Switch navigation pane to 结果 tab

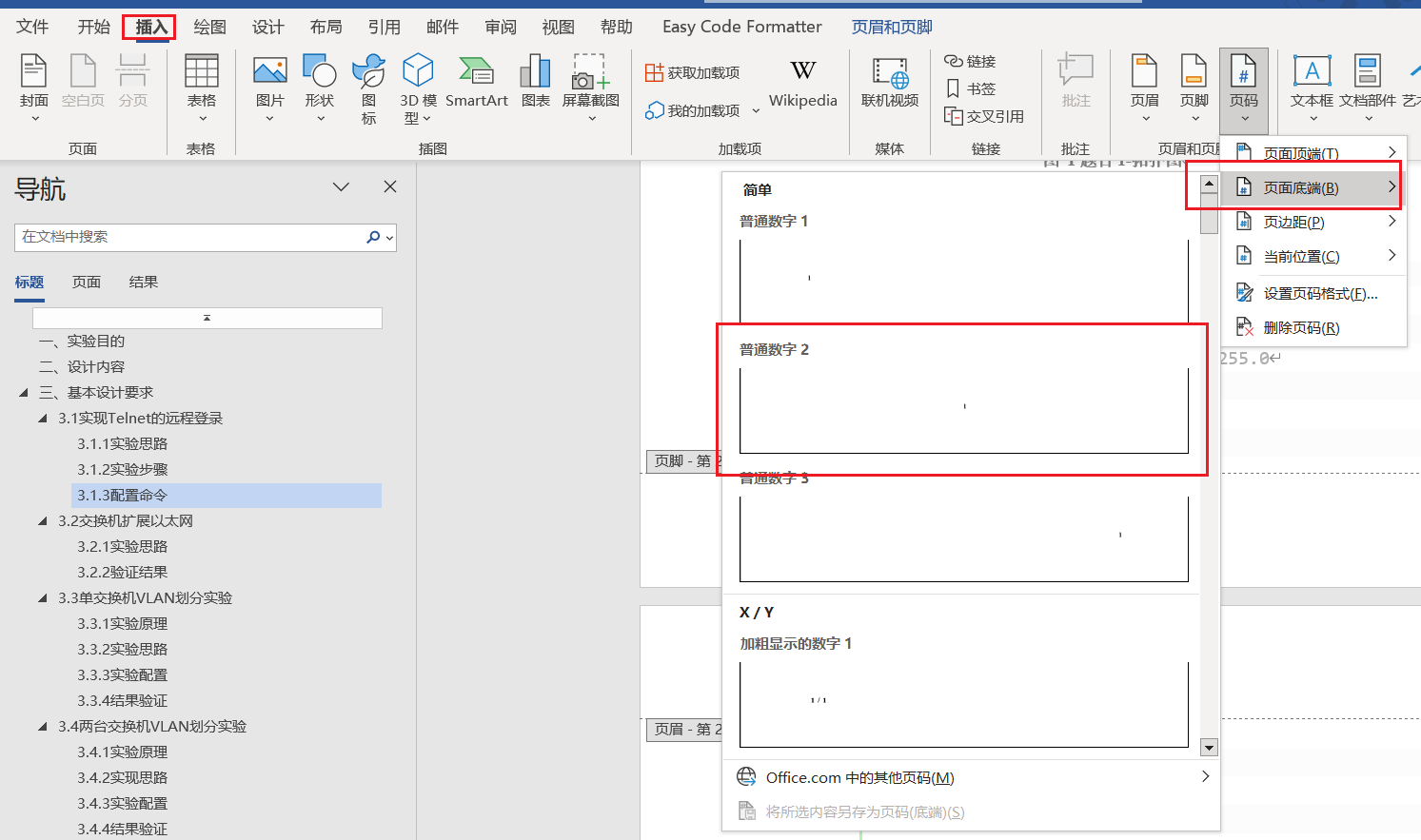pos(144,282)
